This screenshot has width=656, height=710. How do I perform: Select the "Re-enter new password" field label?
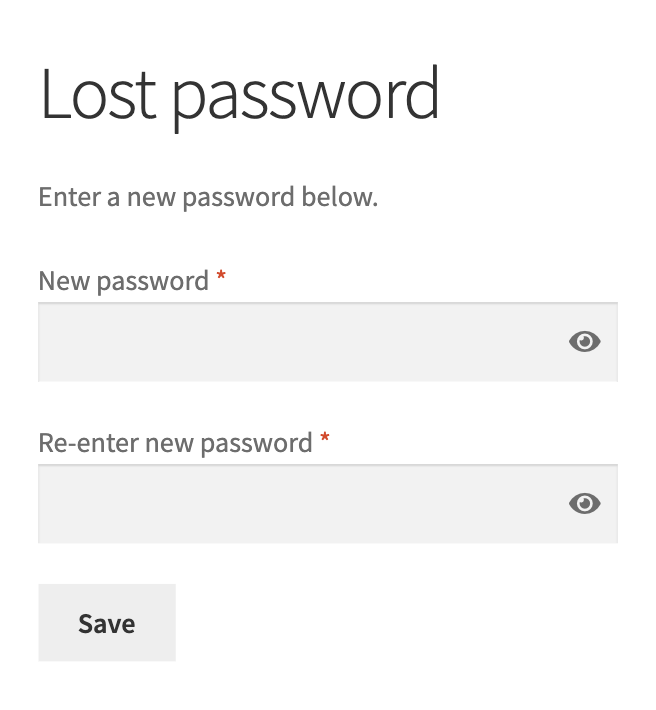tap(175, 443)
